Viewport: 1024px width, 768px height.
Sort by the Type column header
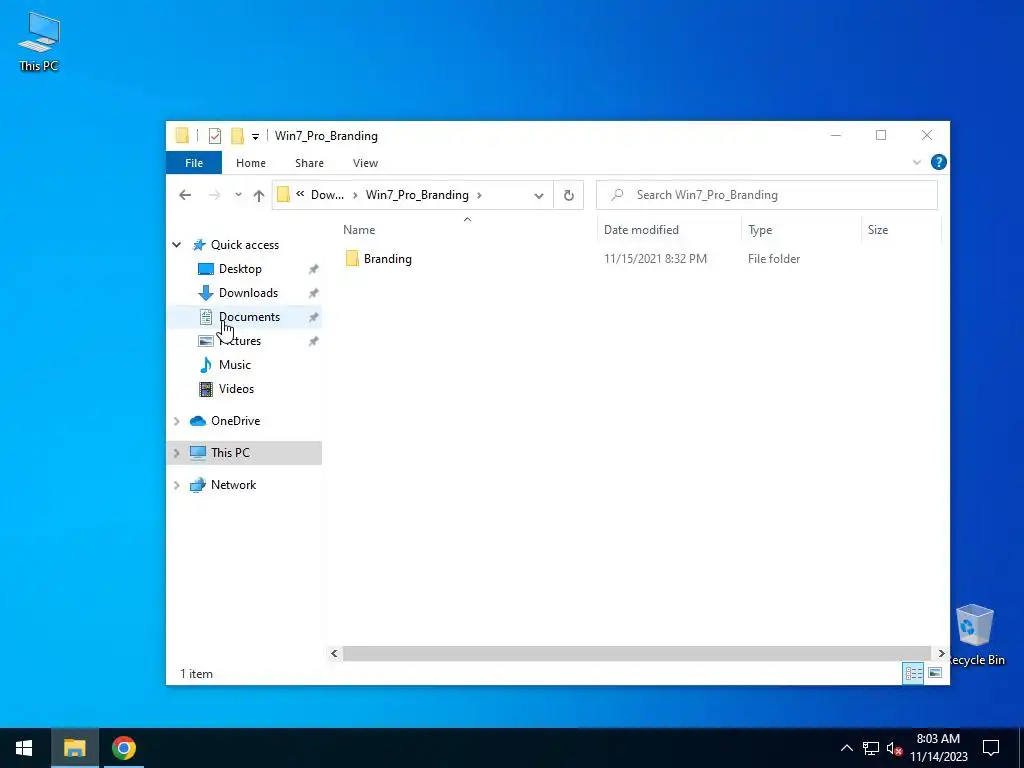[760, 230]
